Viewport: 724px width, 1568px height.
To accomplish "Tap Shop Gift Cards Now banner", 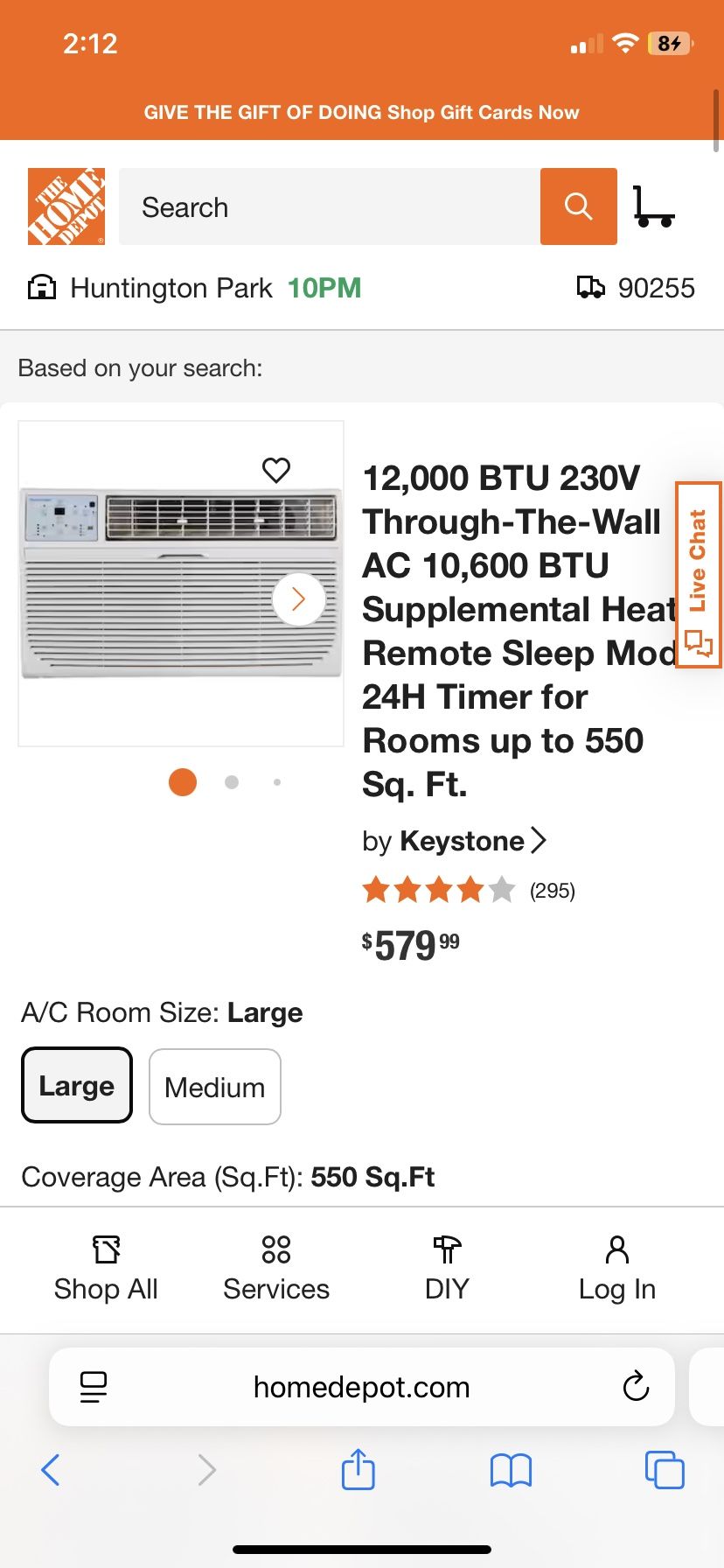I will (x=361, y=112).
